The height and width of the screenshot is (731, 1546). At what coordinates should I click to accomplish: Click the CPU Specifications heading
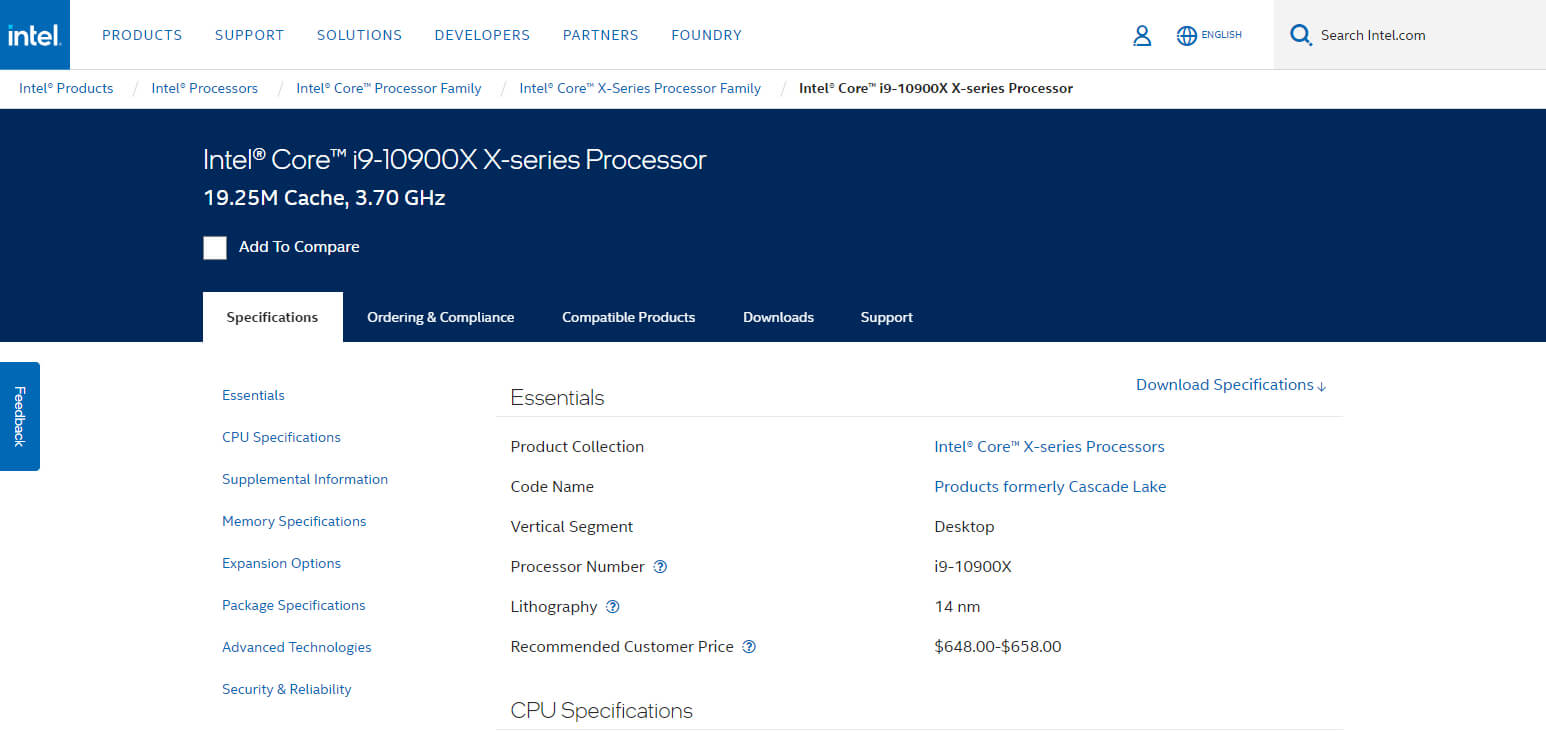[x=601, y=711]
